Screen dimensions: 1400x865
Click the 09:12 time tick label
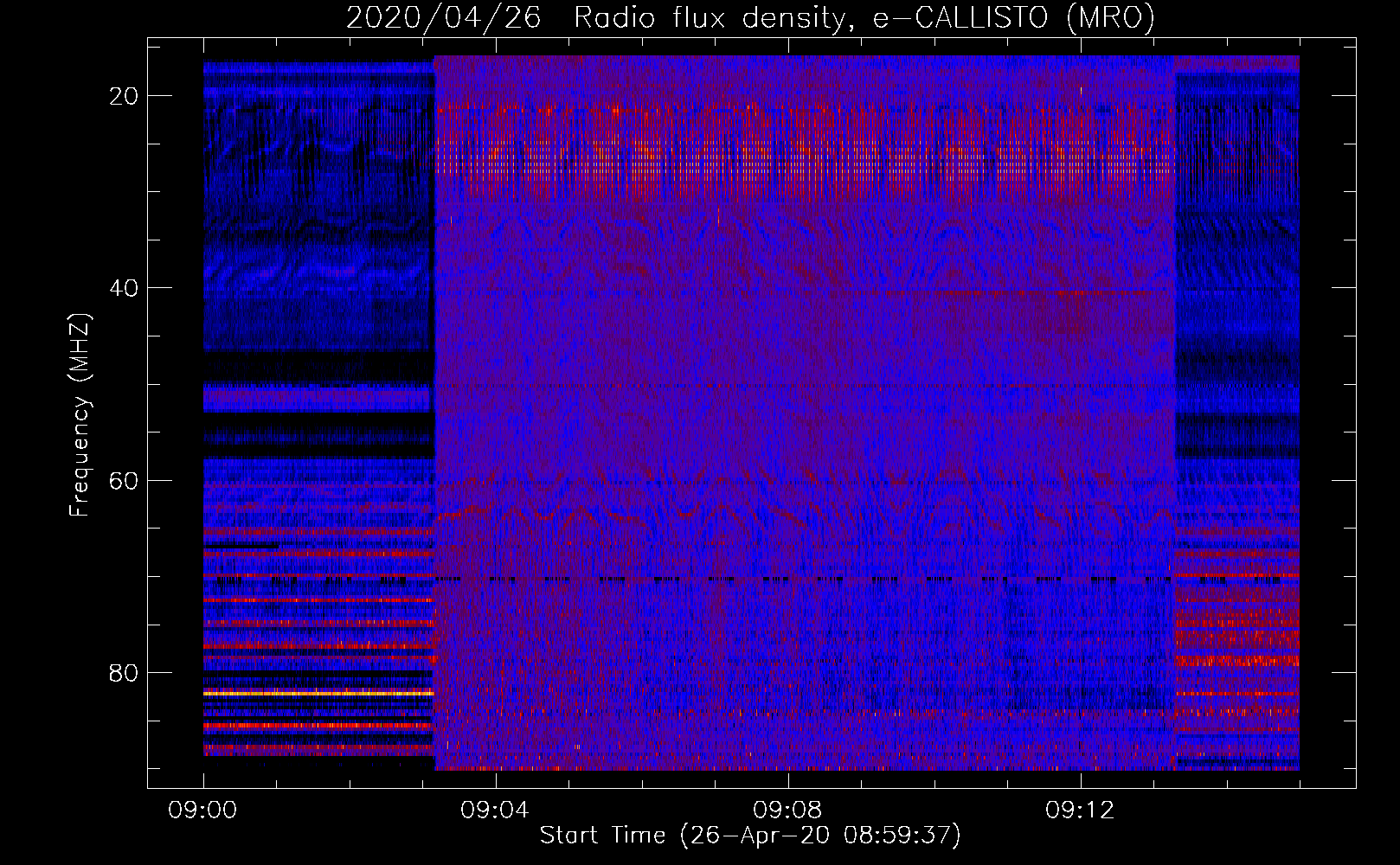pyautogui.click(x=1080, y=811)
